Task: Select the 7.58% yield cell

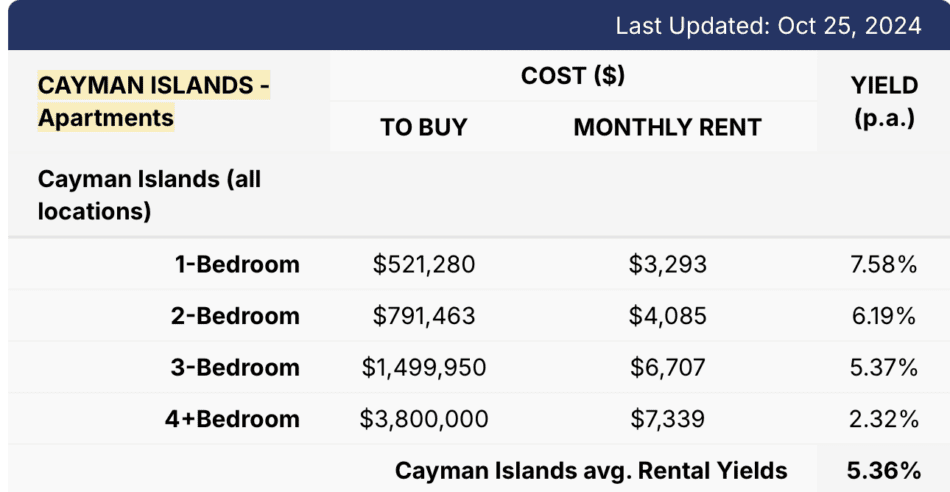Action: tap(884, 265)
